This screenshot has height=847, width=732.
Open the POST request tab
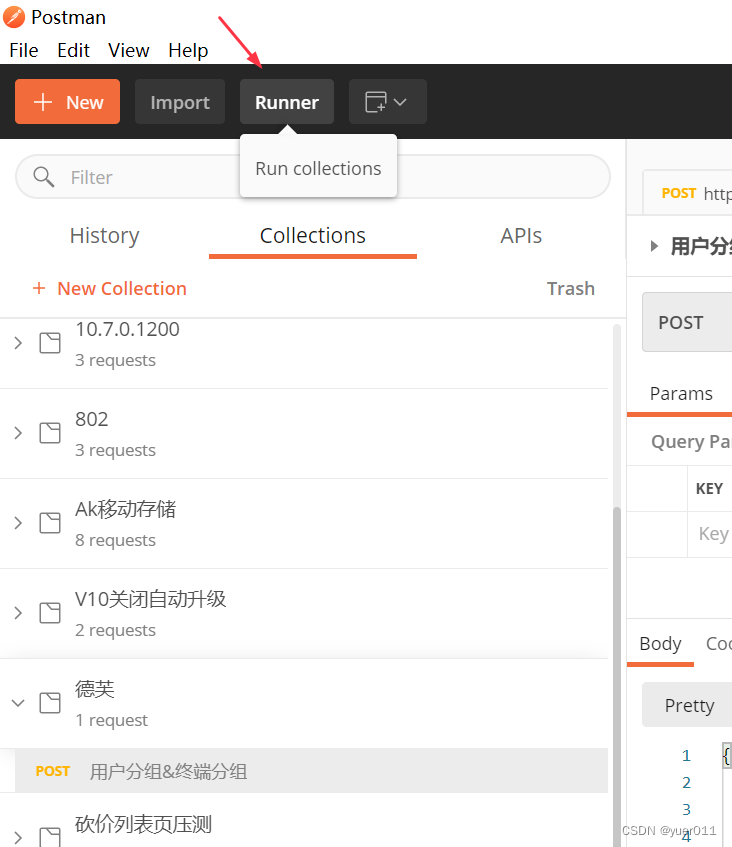688,193
